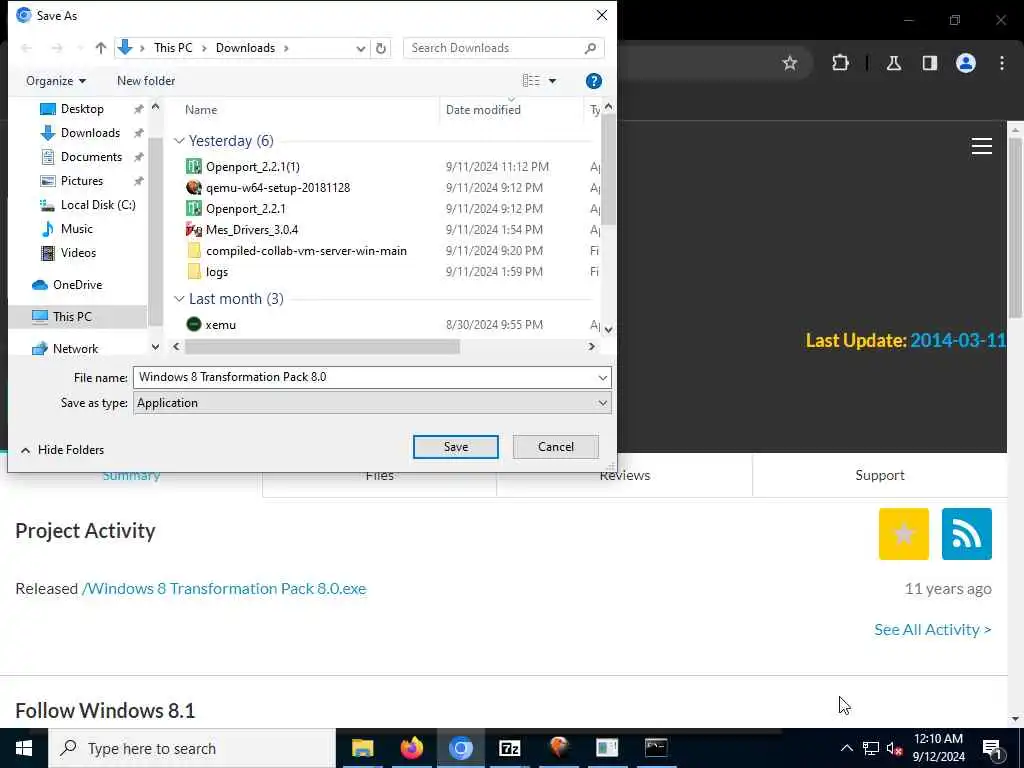Screen dimensions: 1024x768
Task: Open the Windows 8 Transformation Pack 8.0.exe link
Action: pyautogui.click(x=224, y=589)
